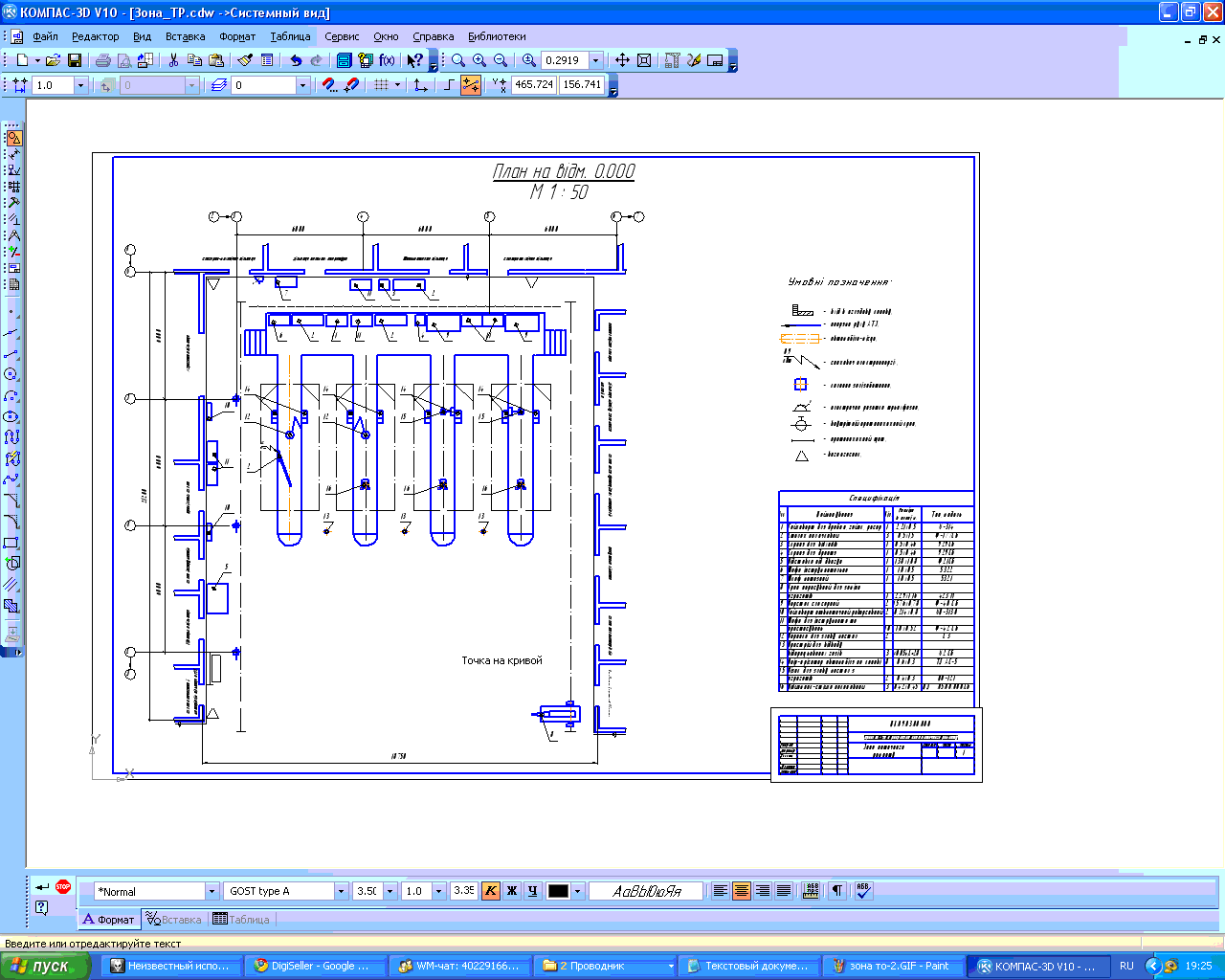Click the text height 3.50 input field
This screenshot has width=1225, height=980.
(367, 891)
